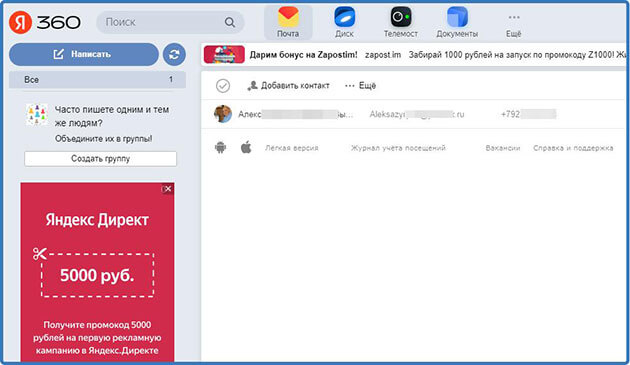
Task: Expand contact actions Ещё menu
Action: (x=360, y=86)
